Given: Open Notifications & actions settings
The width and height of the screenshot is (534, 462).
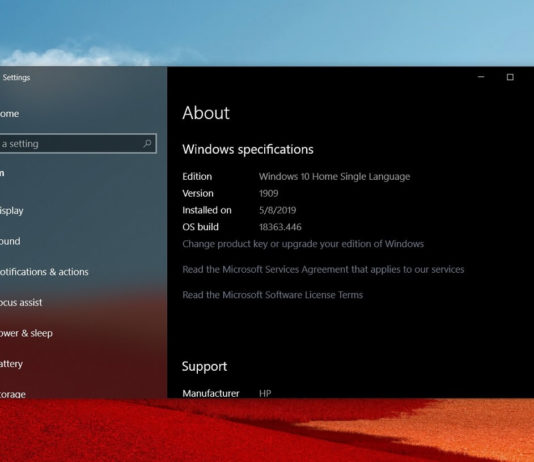Looking at the screenshot, I should pyautogui.click(x=44, y=272).
